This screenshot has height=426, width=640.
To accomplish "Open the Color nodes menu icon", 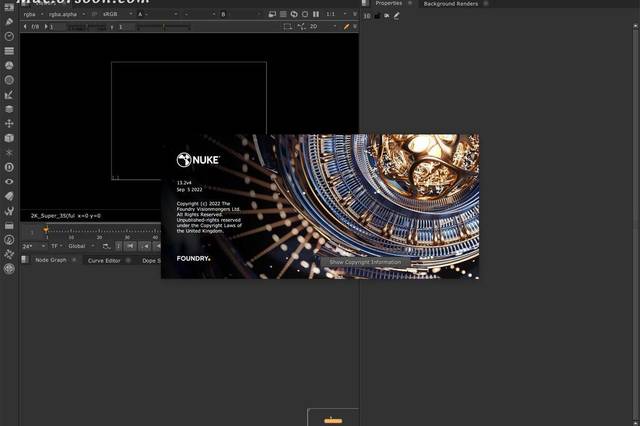I will [9, 65].
